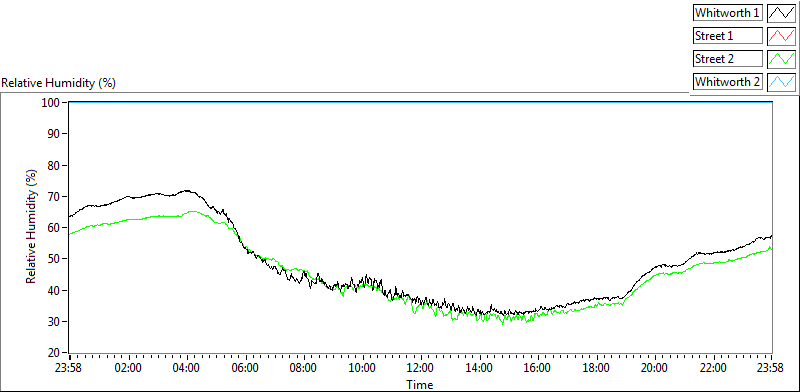
Task: Click the Street 1 red plot icon
Action: pos(781,36)
